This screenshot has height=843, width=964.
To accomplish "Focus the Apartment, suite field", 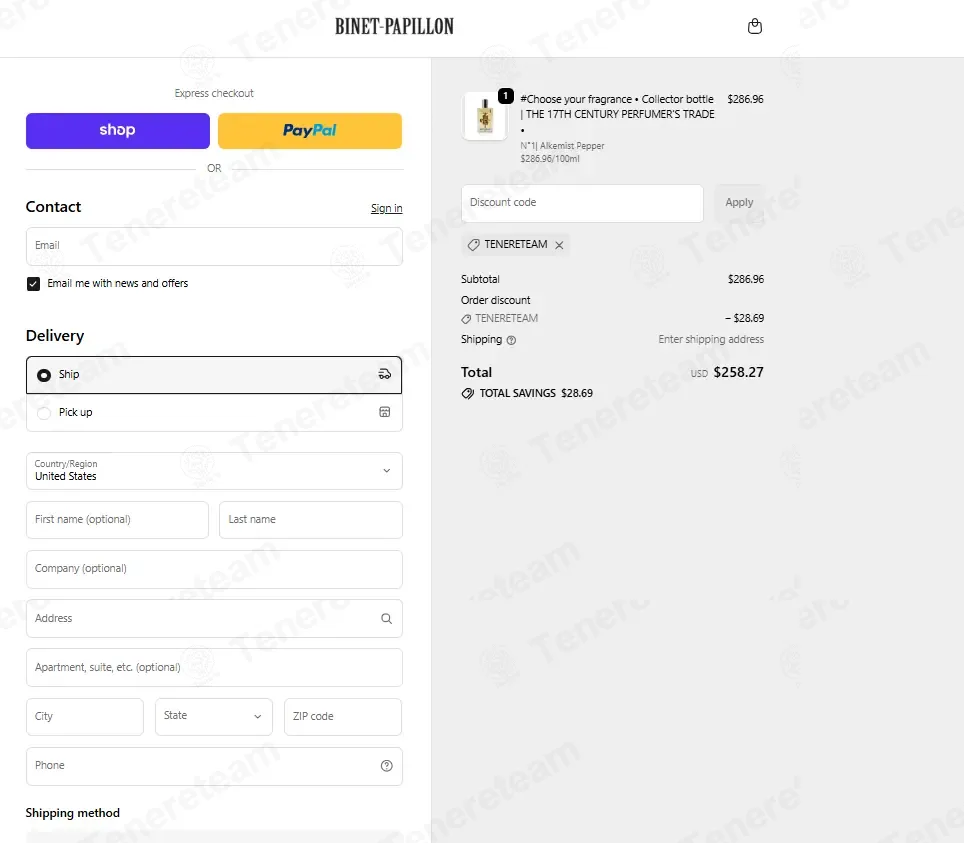I will [214, 668].
